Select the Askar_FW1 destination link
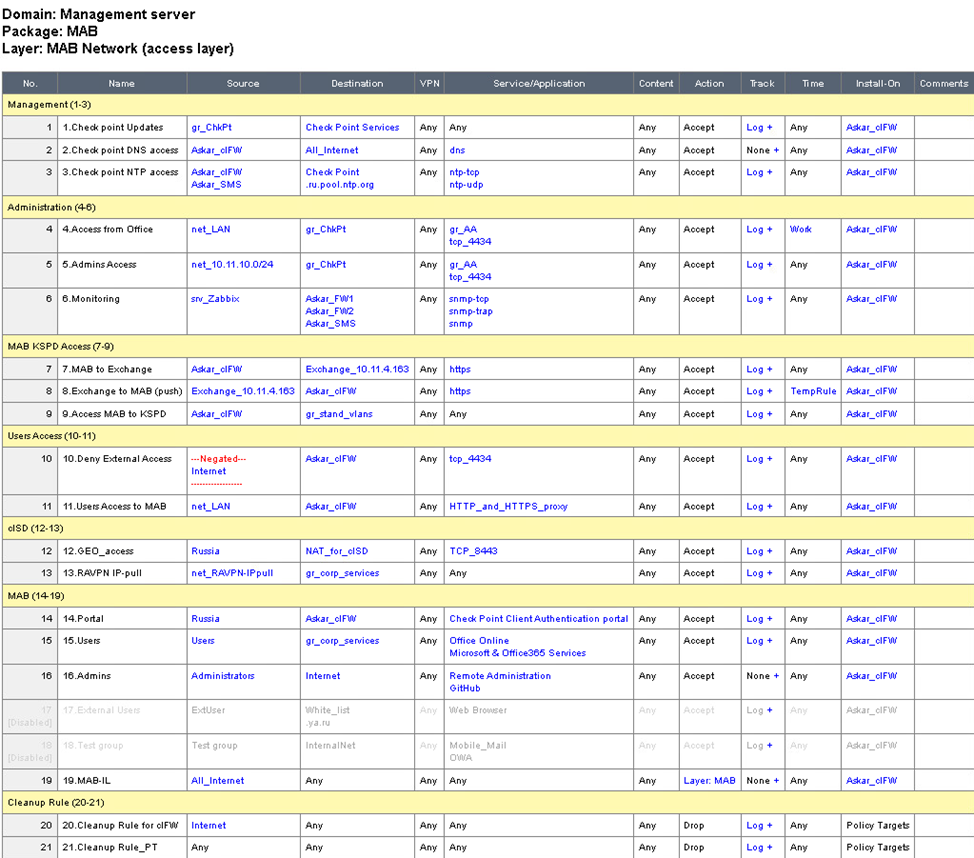This screenshot has height=858, width=974. [329, 299]
